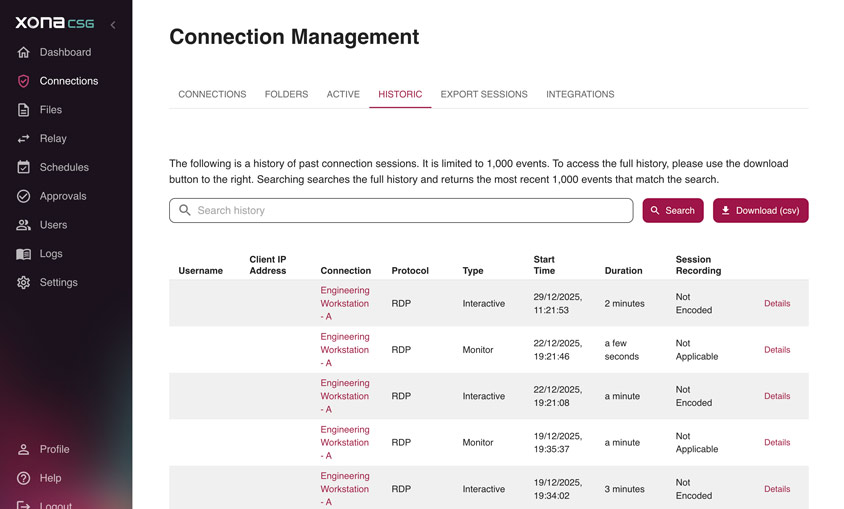This screenshot has height=509, width=844.
Task: Open Logs via its book icon
Action: (24, 254)
